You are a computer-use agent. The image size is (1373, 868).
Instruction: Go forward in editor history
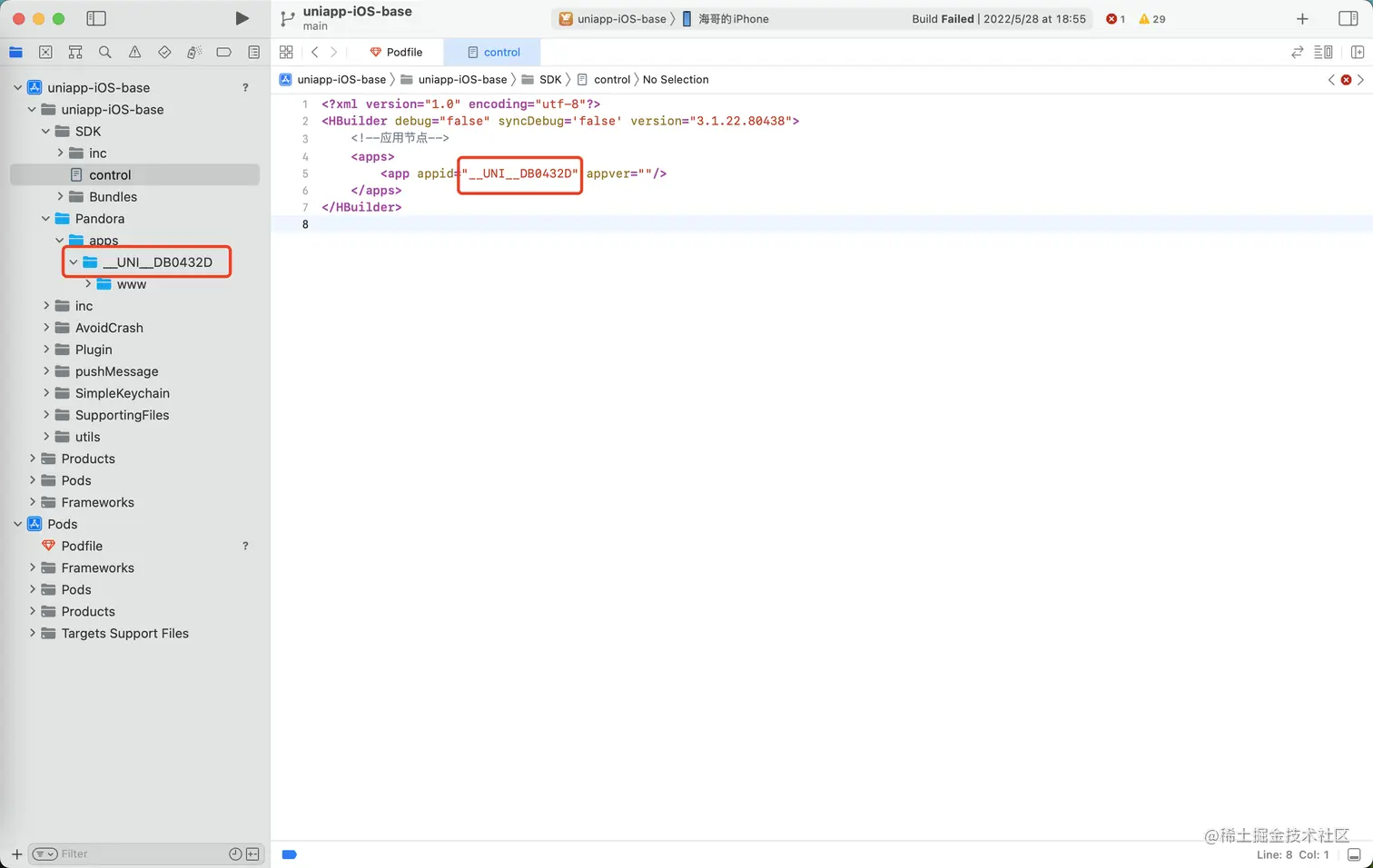[x=333, y=52]
